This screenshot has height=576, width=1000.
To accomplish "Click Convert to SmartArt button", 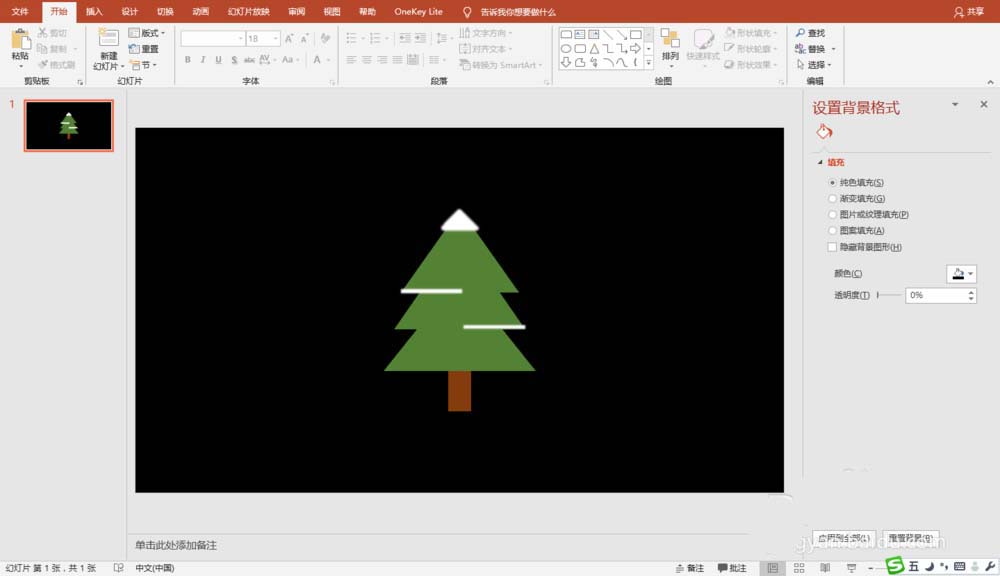I will point(501,64).
